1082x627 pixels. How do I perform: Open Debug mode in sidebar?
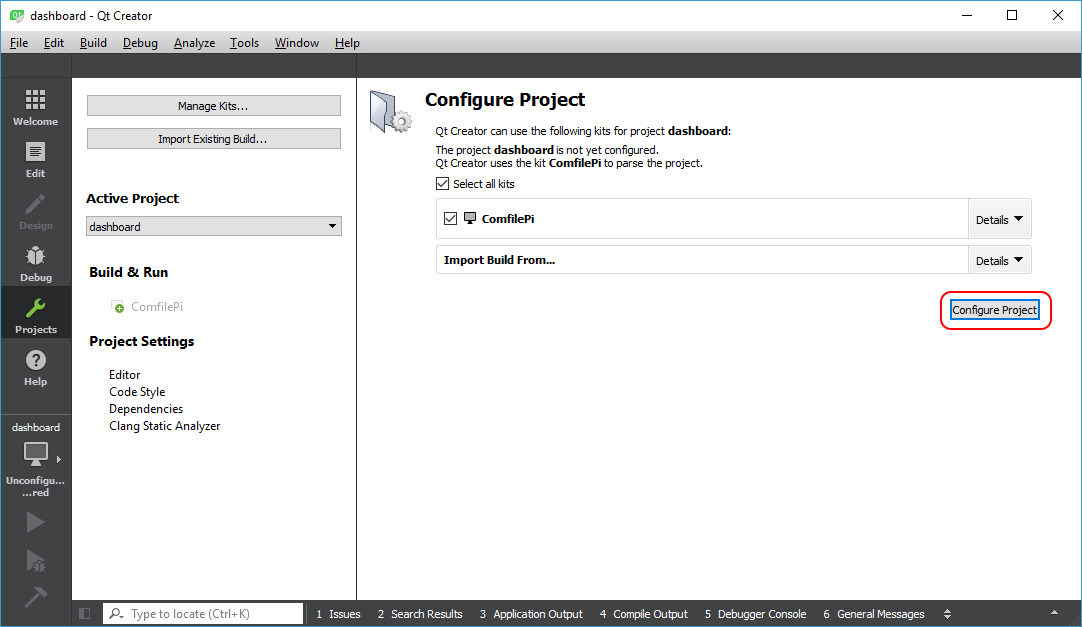[35, 263]
